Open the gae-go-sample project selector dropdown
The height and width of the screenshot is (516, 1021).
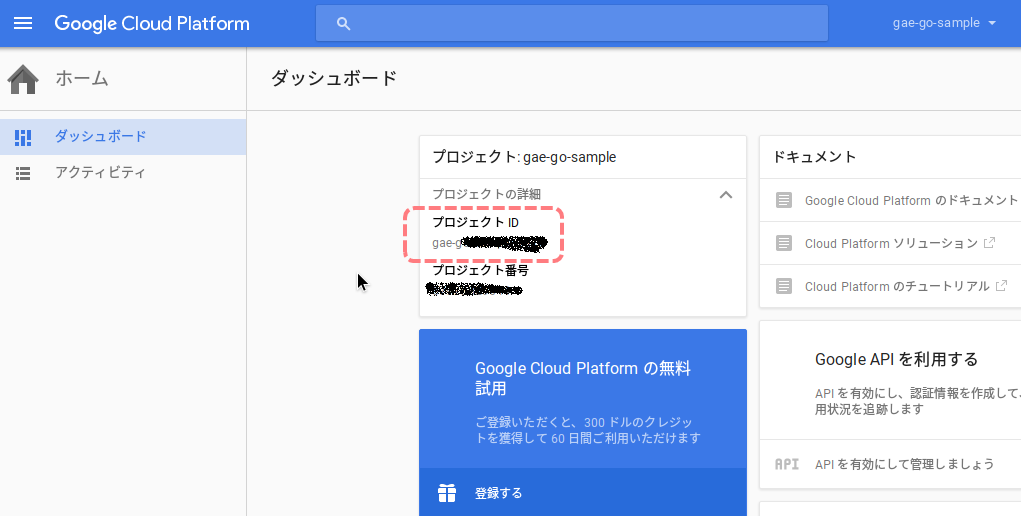(944, 23)
